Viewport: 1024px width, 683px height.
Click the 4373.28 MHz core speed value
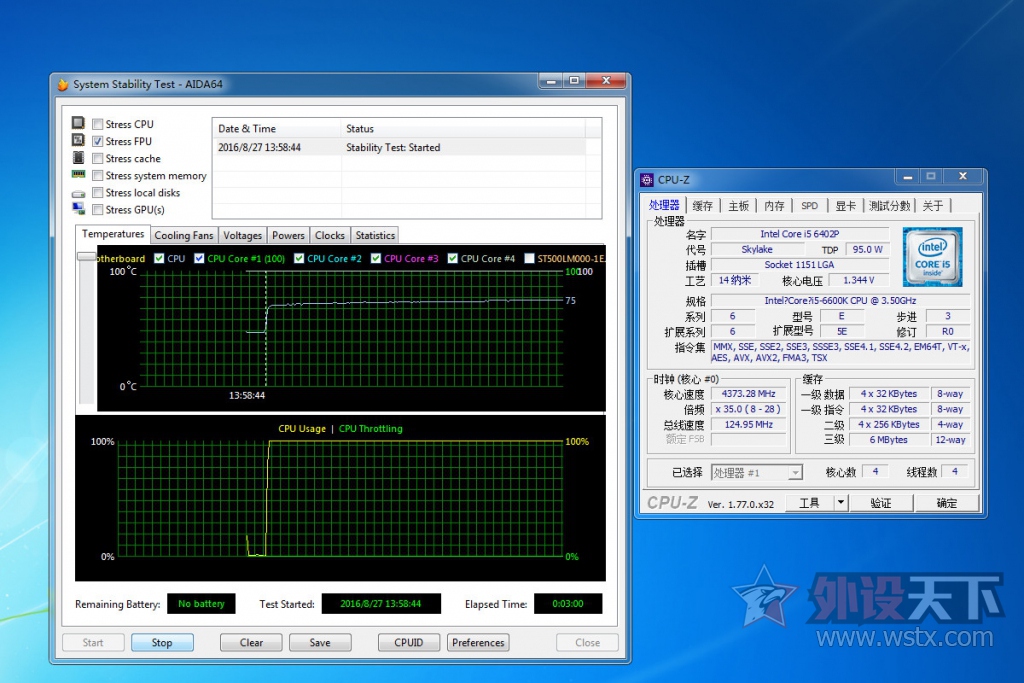(748, 394)
